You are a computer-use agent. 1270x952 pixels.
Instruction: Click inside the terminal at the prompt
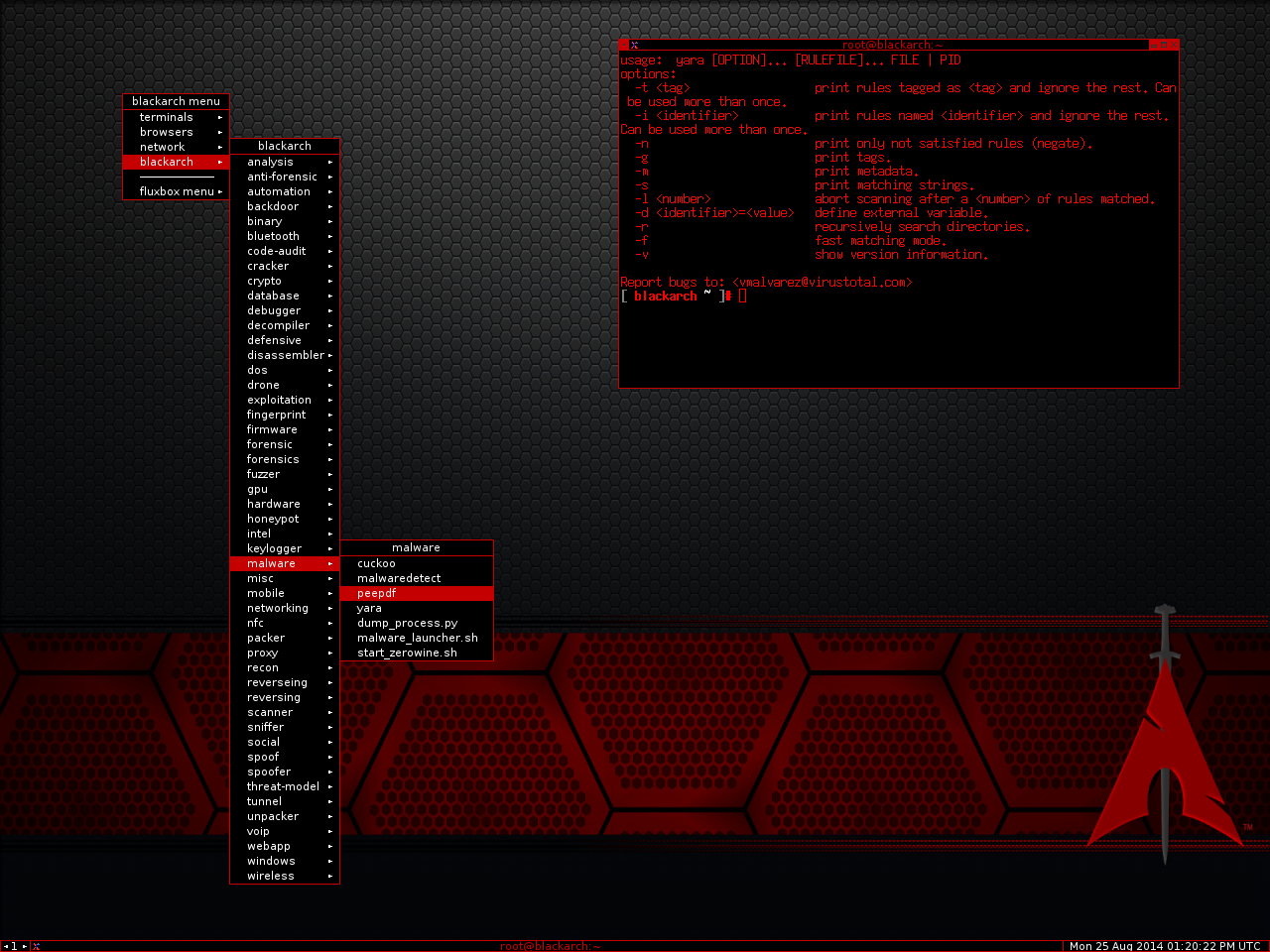point(742,296)
